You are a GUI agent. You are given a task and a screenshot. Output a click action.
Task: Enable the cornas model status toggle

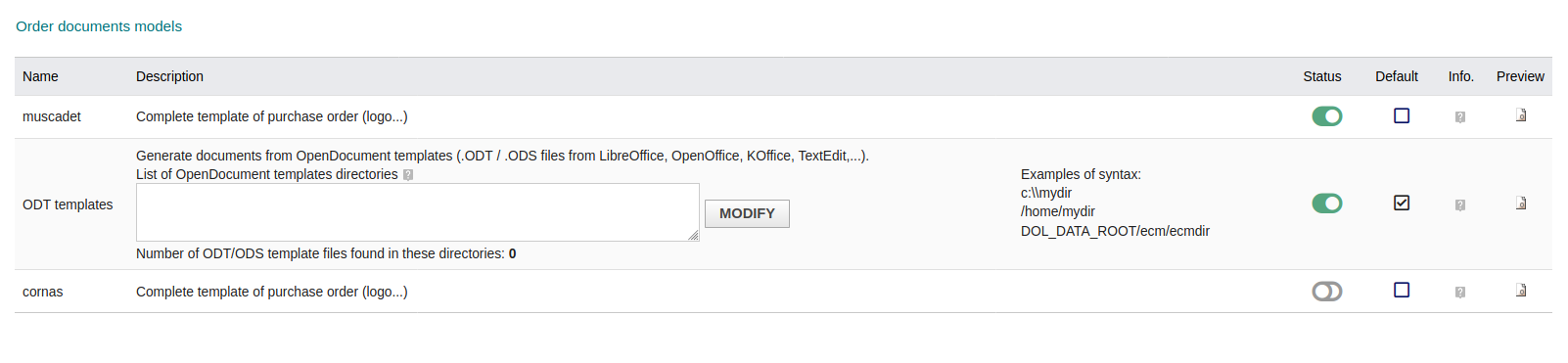(1327, 292)
